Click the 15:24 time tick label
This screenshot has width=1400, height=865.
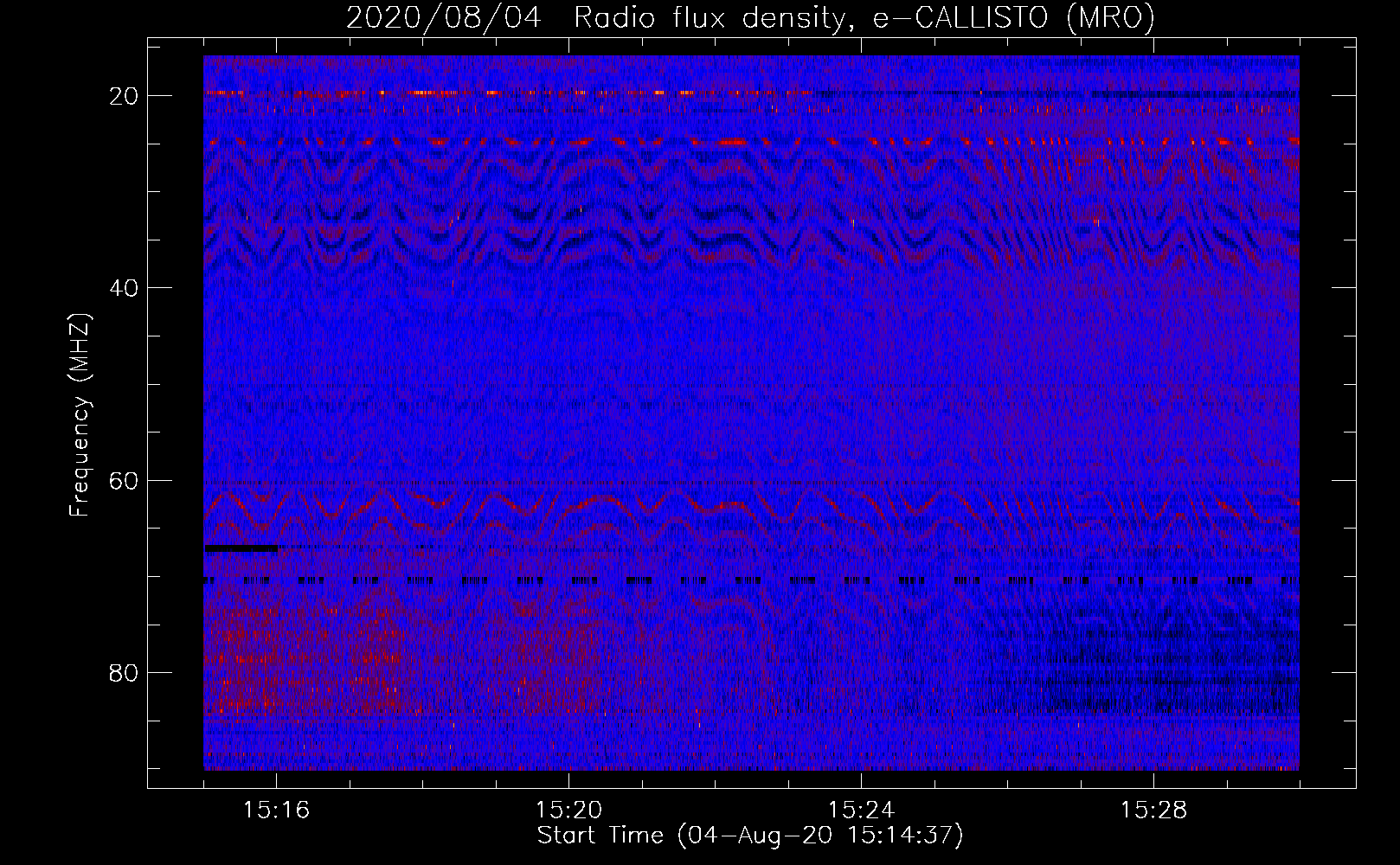click(x=861, y=811)
